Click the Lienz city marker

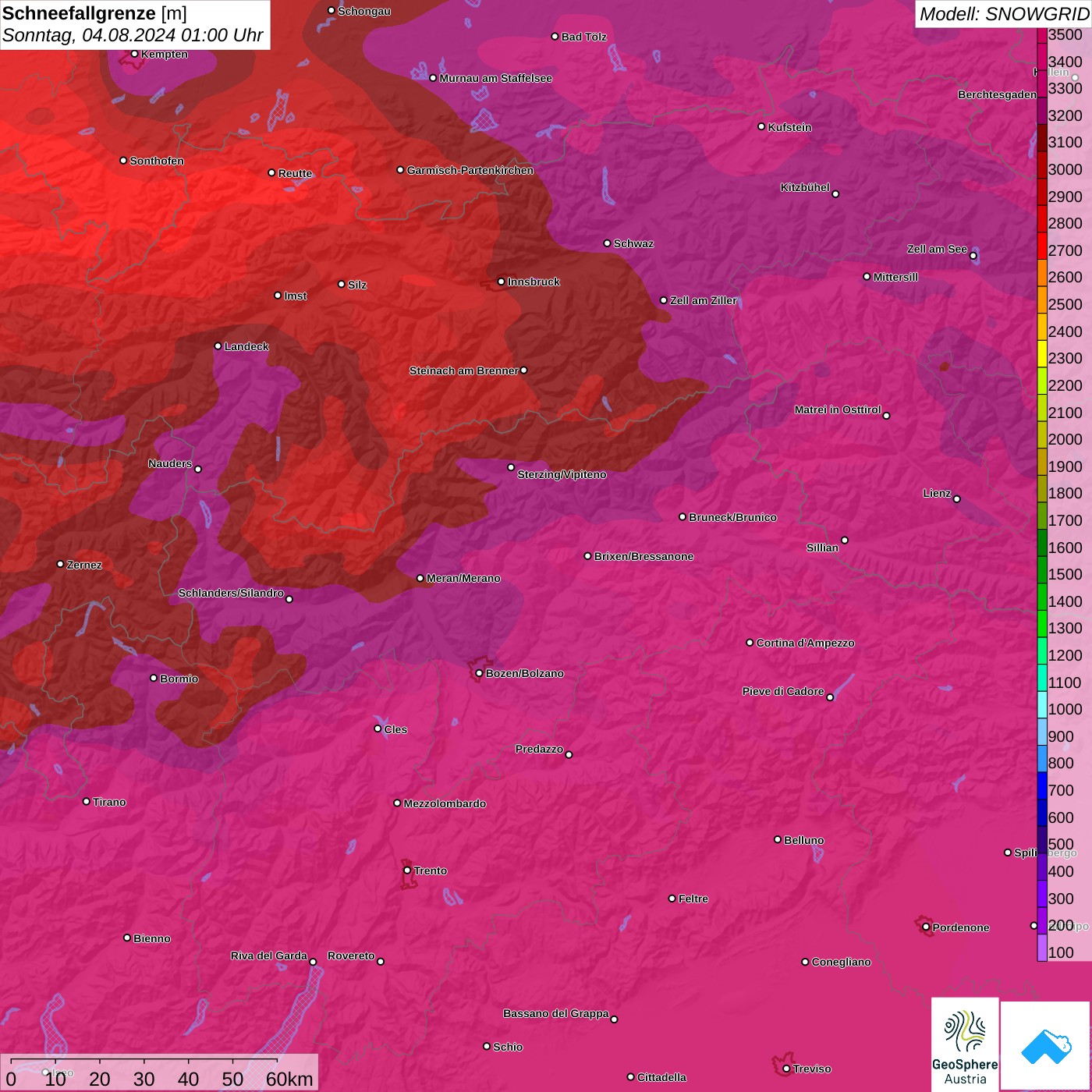(x=957, y=499)
